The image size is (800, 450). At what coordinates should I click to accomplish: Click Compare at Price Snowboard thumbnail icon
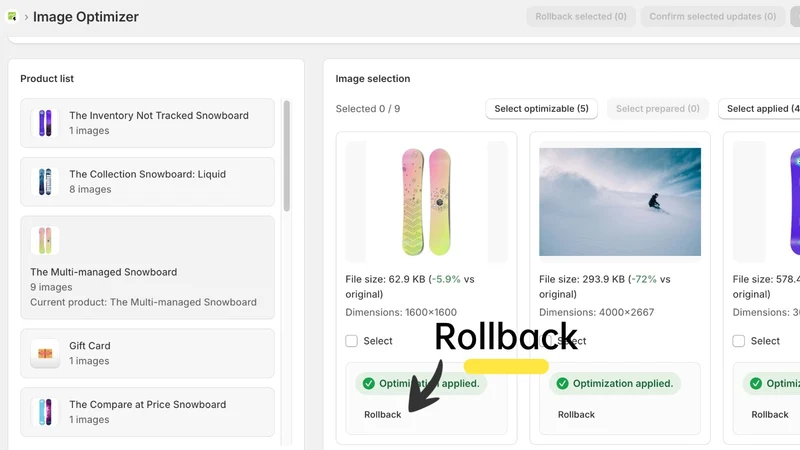pos(45,412)
